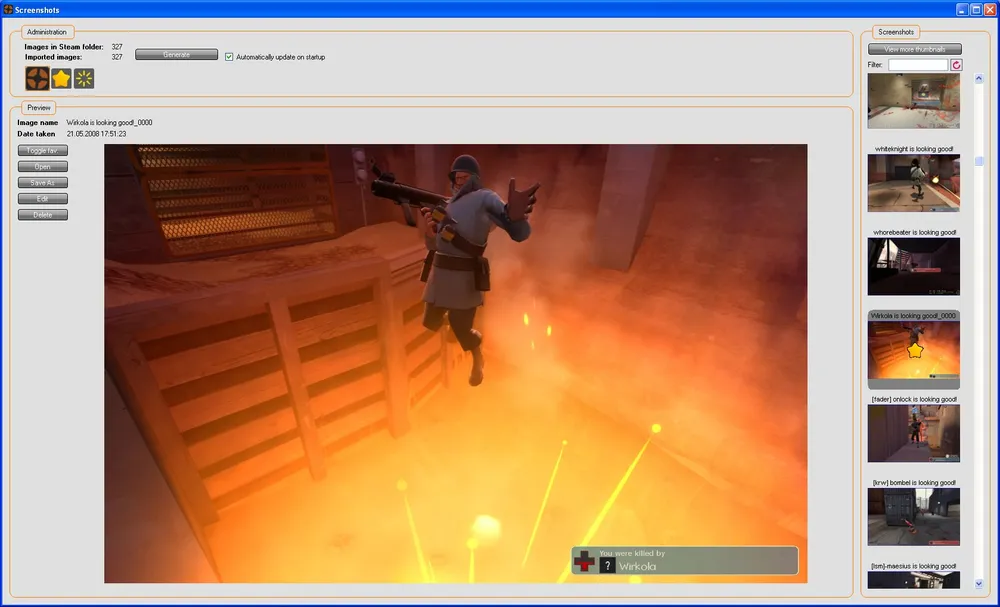Click the Edit button
This screenshot has height=607, width=1000.
pos(43,199)
